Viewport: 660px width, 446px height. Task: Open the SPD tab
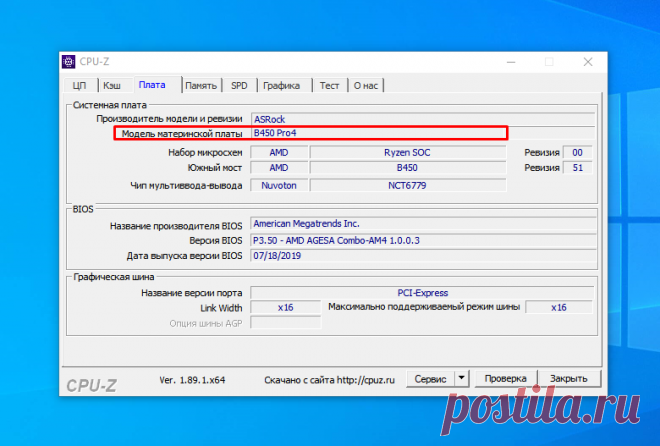pos(239,86)
